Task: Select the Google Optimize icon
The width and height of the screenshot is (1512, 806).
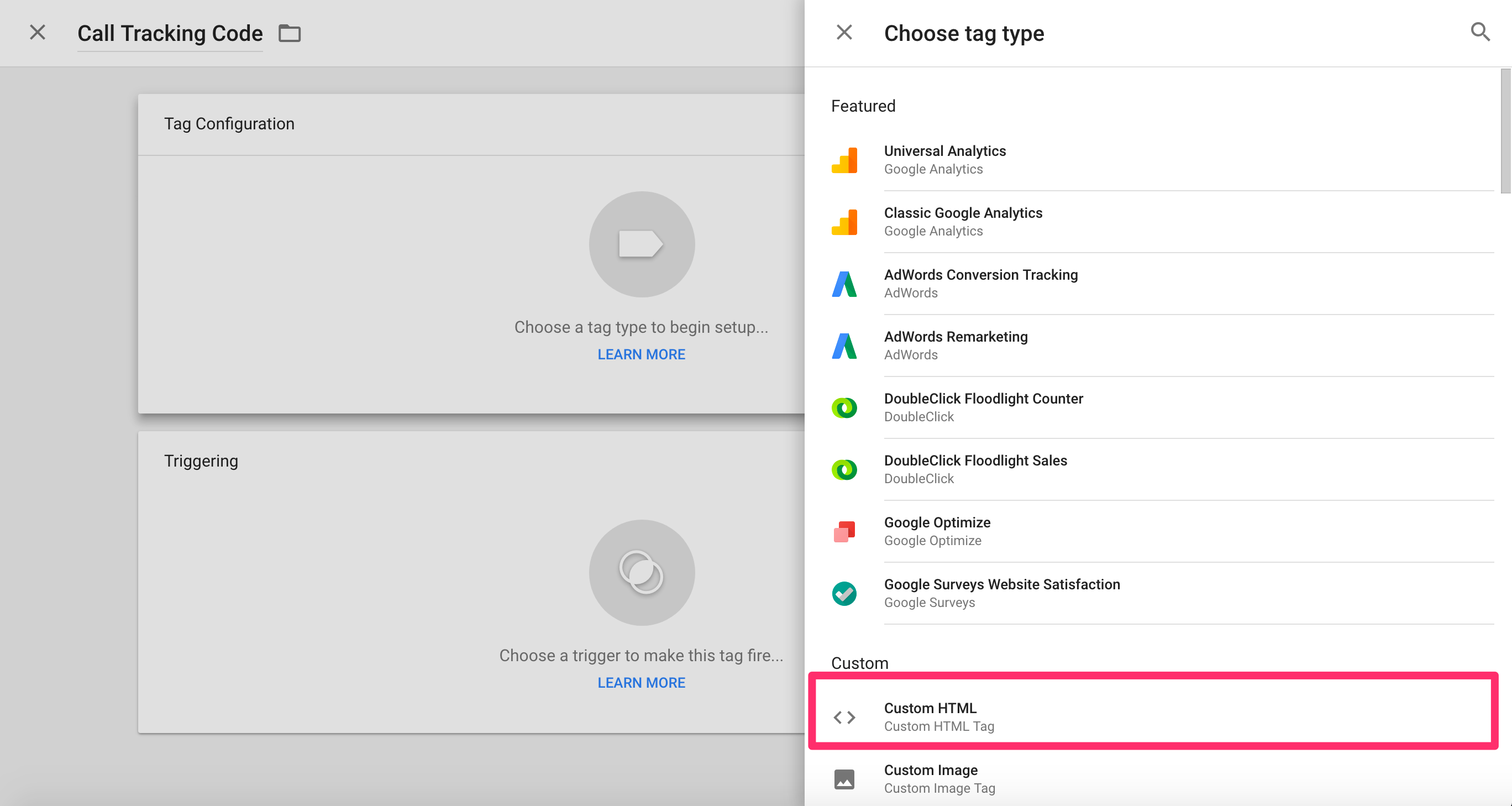Action: pos(844,531)
